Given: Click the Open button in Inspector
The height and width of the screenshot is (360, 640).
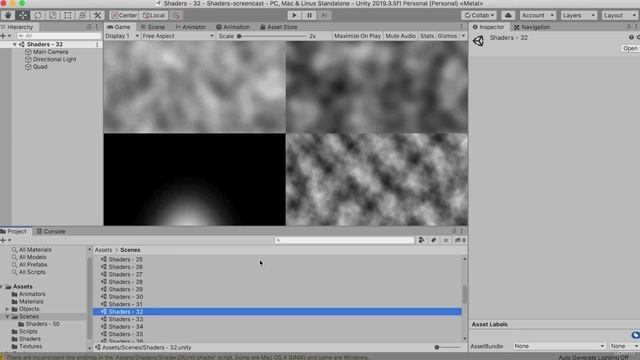Looking at the screenshot, I should (630, 48).
